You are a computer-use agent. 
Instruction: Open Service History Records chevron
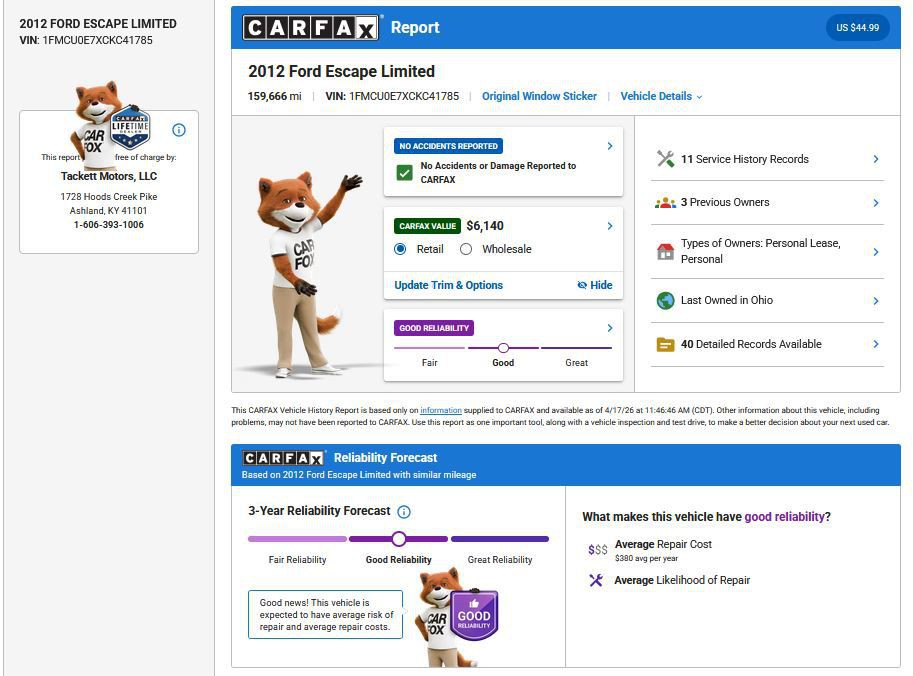pos(876,159)
